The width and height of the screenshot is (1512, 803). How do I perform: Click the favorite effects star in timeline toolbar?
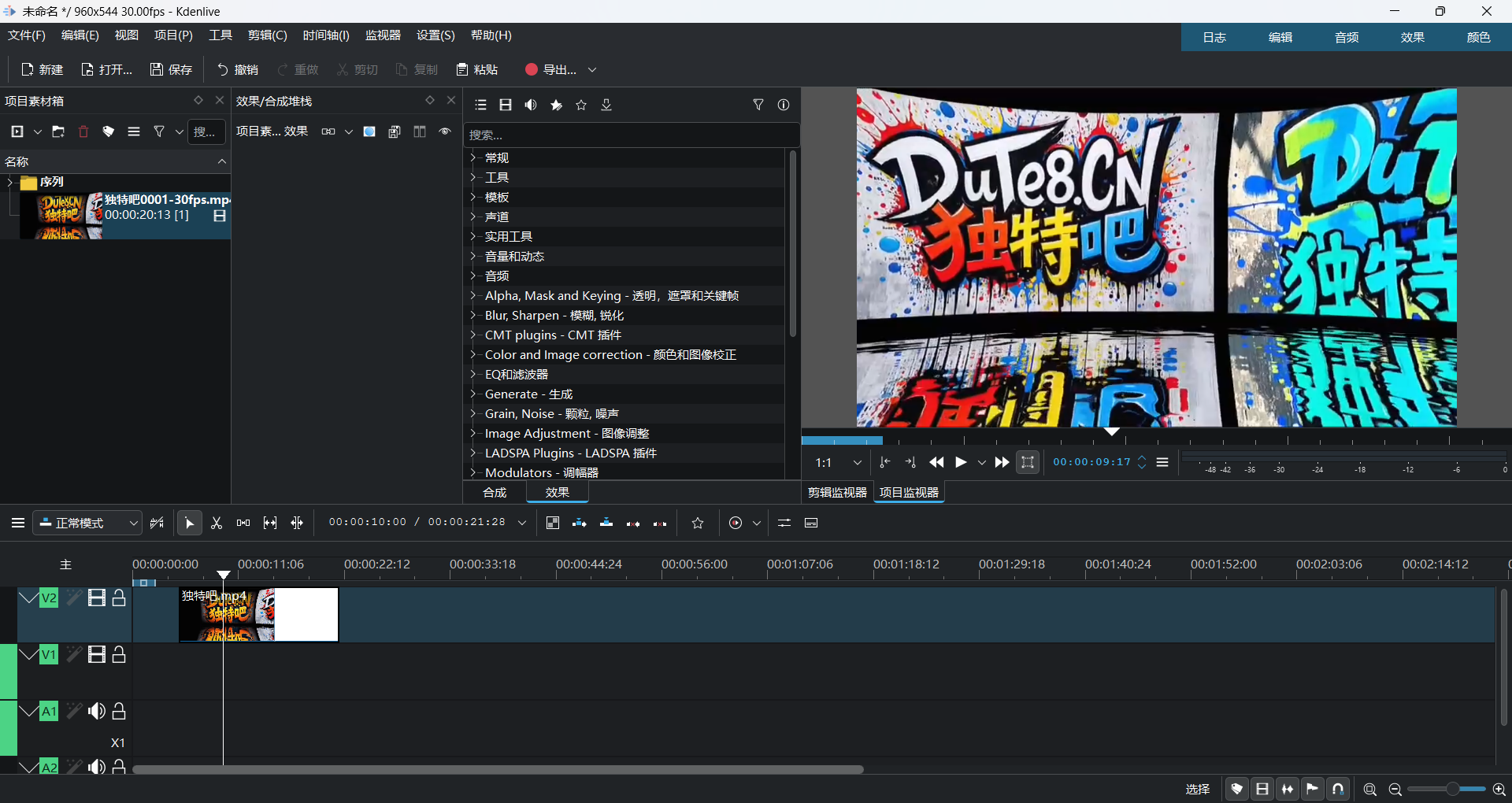pos(698,523)
